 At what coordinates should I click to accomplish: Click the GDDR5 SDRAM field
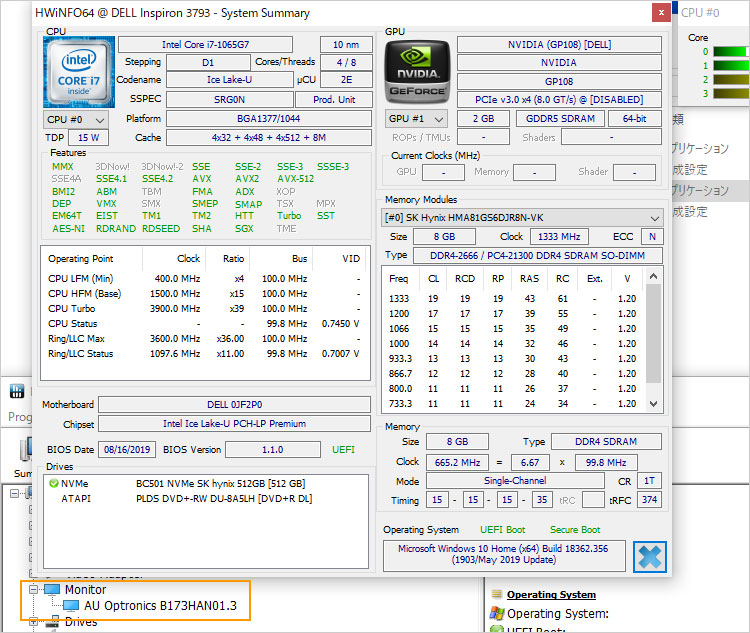[x=560, y=118]
